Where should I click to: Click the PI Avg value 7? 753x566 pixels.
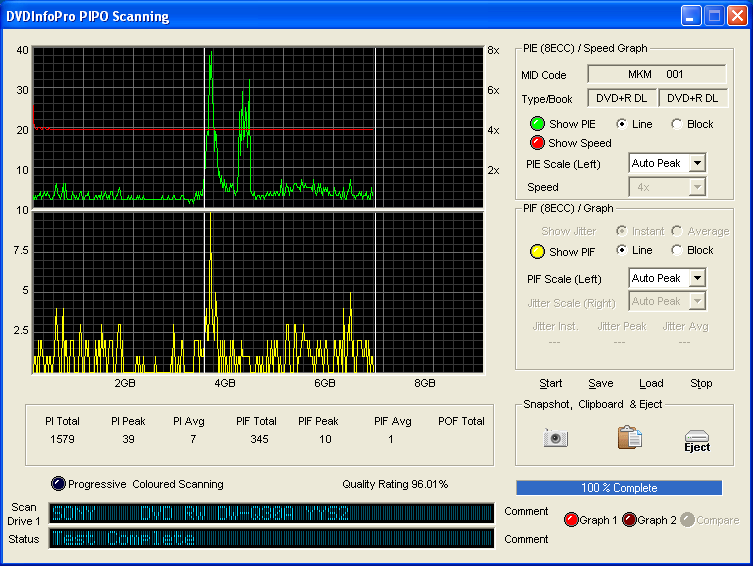coord(193,439)
